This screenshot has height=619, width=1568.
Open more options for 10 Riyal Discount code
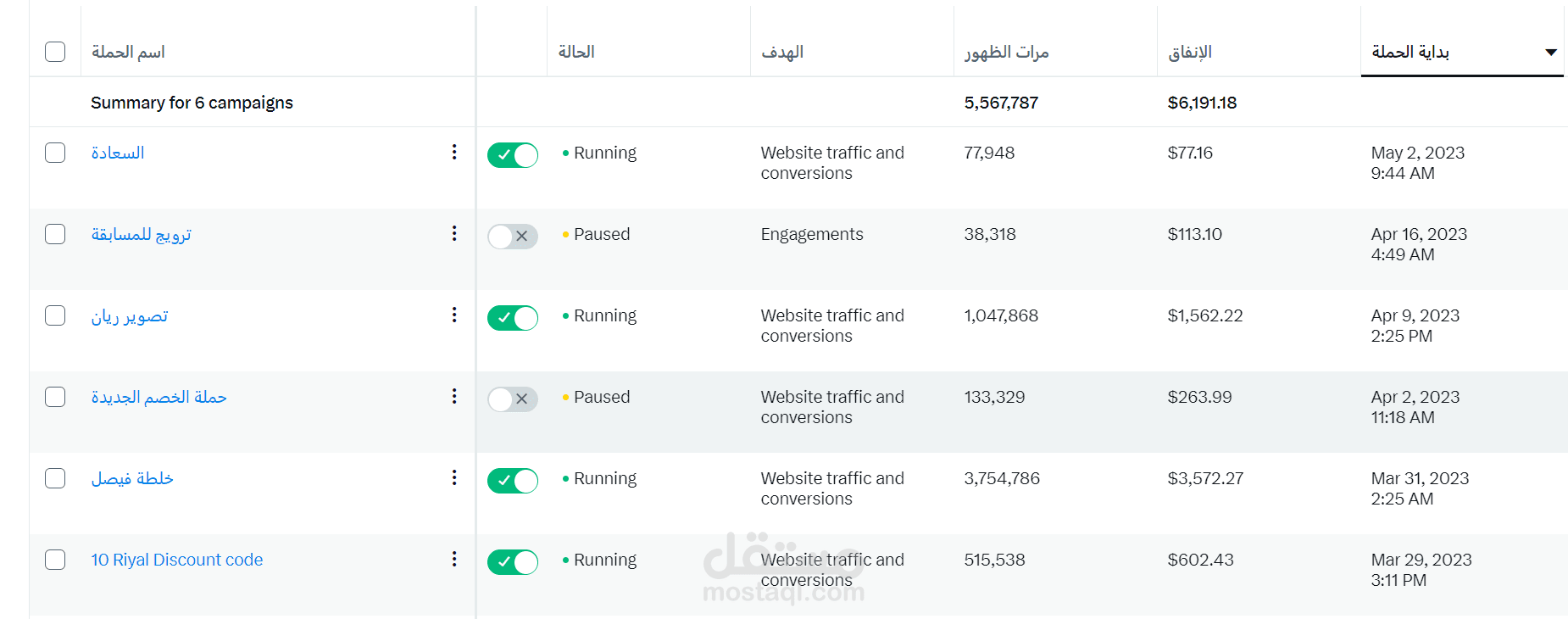pyautogui.click(x=454, y=559)
